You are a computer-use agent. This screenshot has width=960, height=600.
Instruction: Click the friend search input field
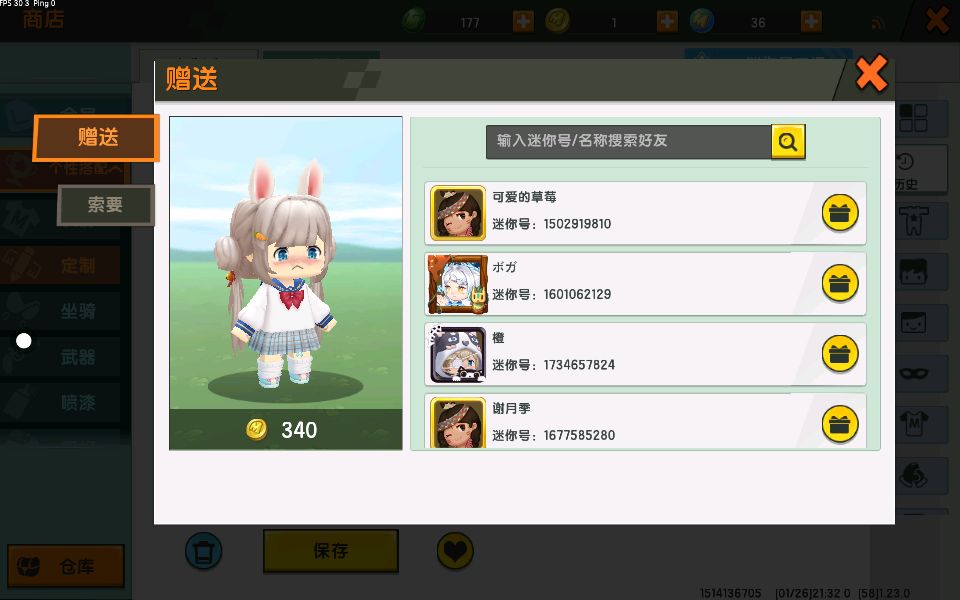(x=628, y=141)
